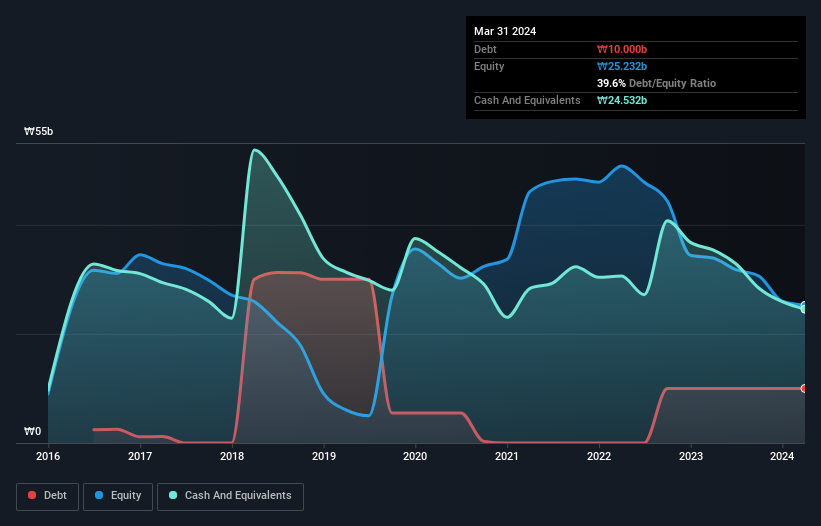Click the Debt row label in tooltip

(x=485, y=49)
